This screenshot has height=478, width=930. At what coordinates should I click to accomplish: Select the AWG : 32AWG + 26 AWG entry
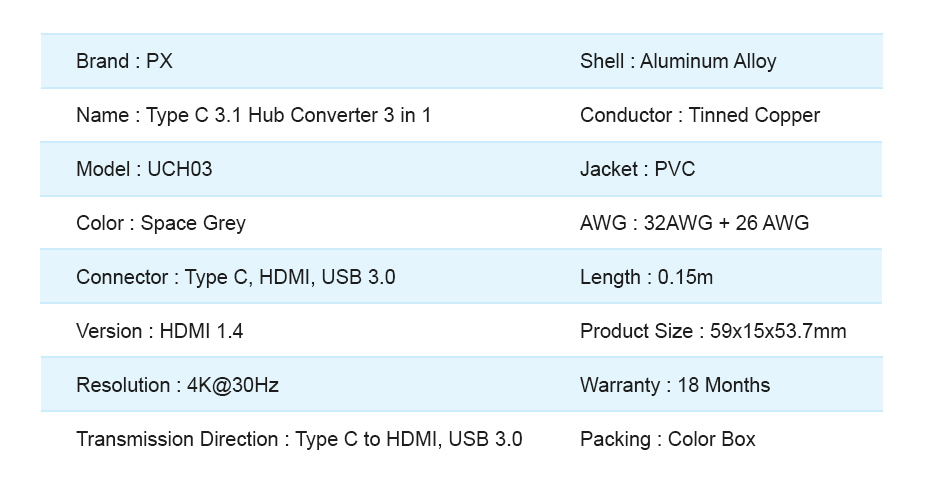(x=695, y=223)
